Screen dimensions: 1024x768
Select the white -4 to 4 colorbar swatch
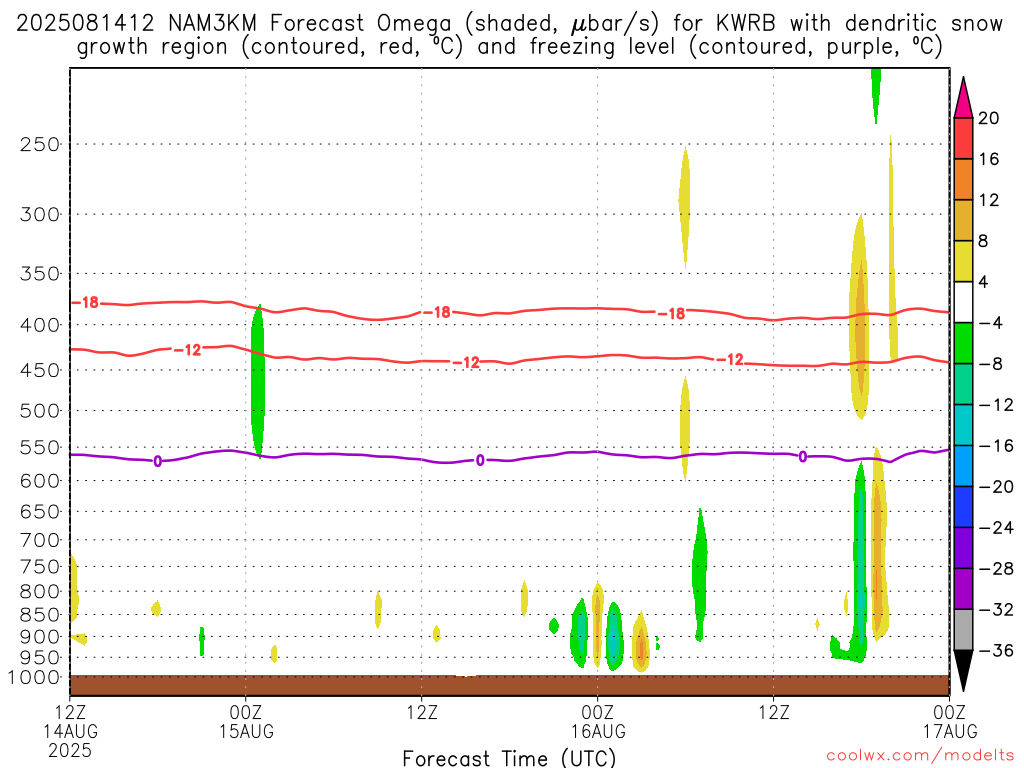[x=963, y=302]
